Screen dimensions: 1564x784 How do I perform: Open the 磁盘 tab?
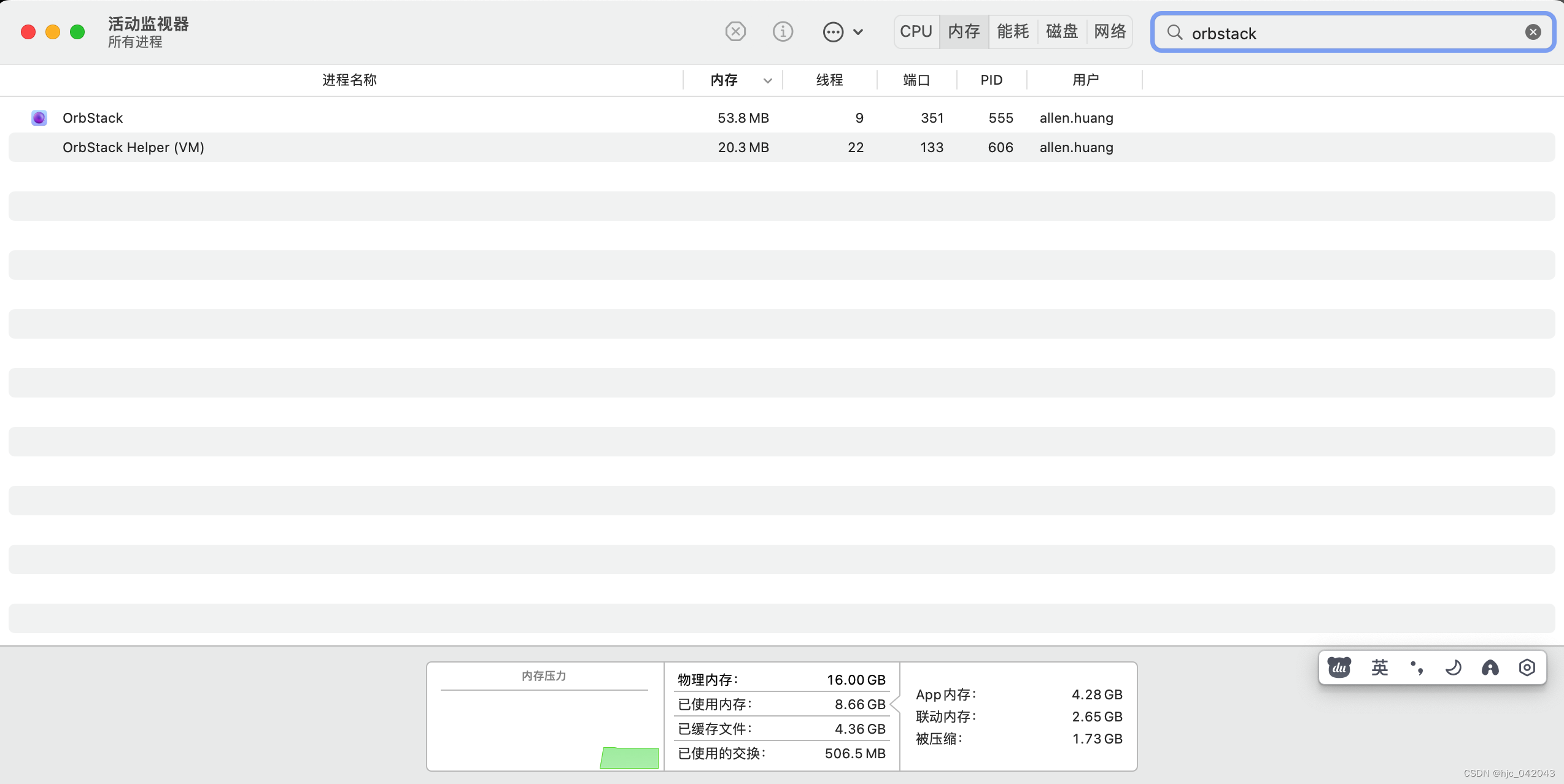pyautogui.click(x=1062, y=31)
